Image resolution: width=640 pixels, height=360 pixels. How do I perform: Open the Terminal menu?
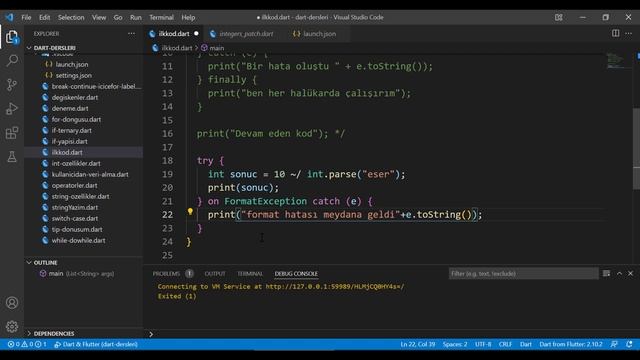161,18
